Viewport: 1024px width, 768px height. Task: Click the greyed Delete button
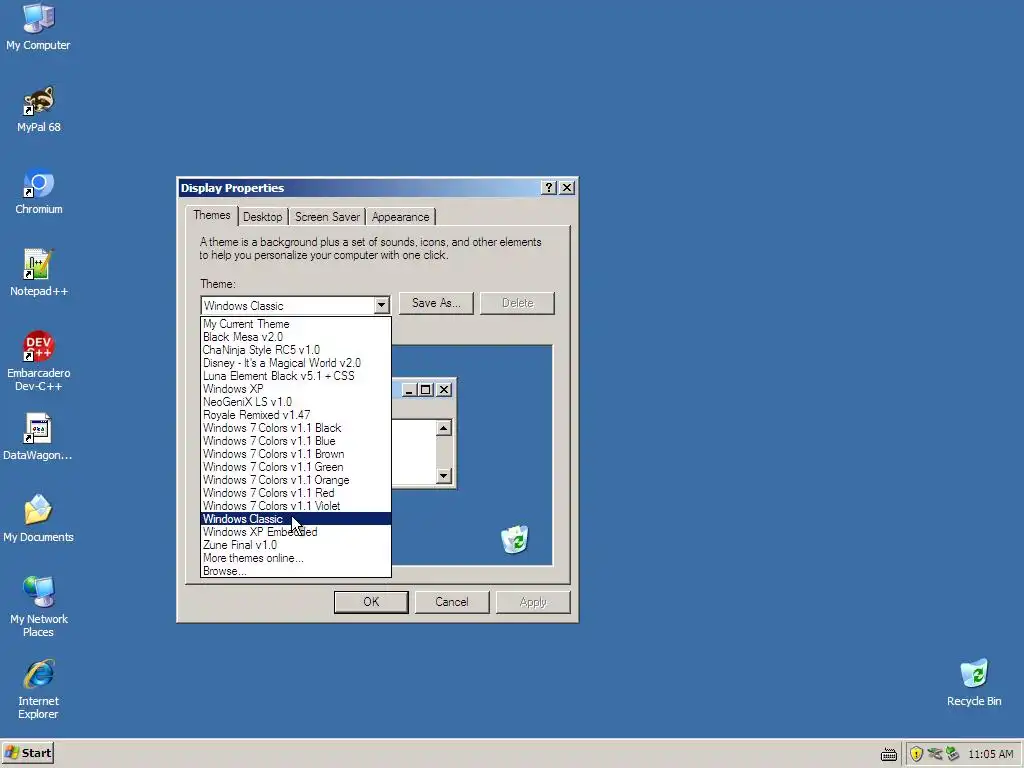click(x=517, y=303)
